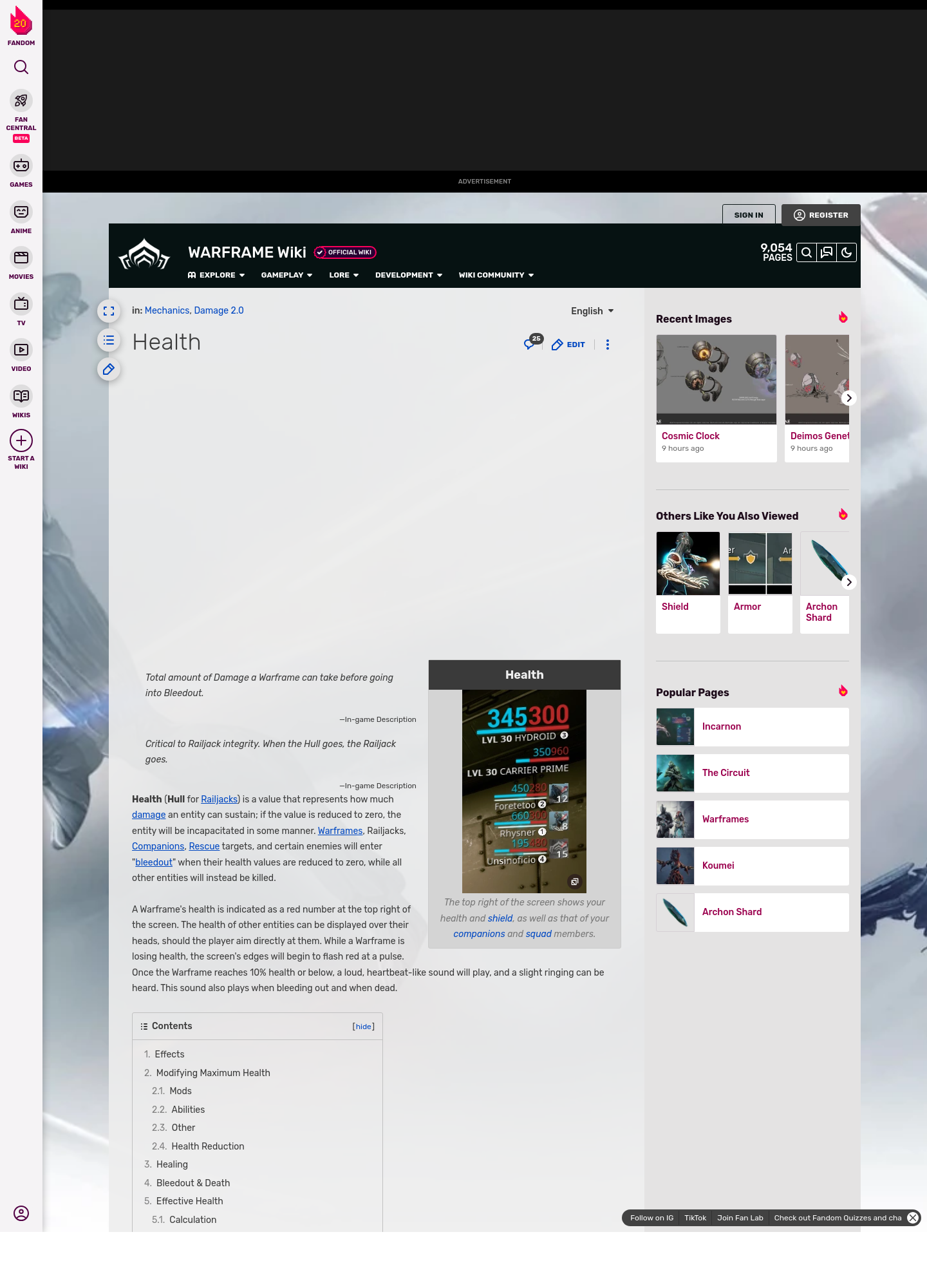Expand page to full width icon
927x1288 pixels.
pyautogui.click(x=109, y=311)
